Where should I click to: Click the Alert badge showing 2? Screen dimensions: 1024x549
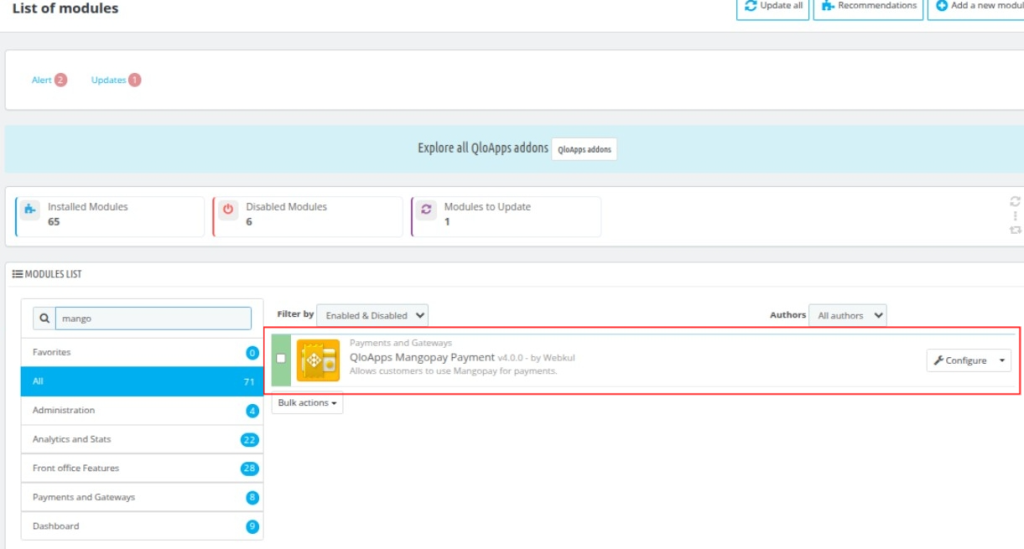(60, 80)
